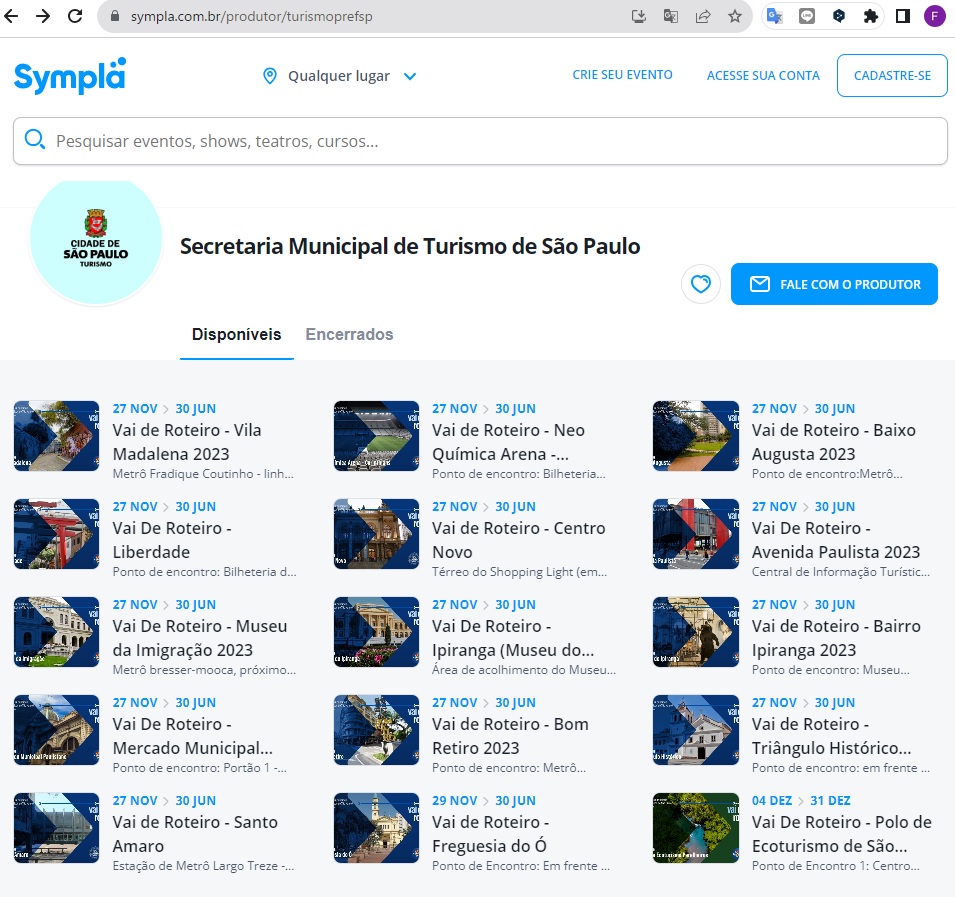Click the install app icon in address bar

638,16
